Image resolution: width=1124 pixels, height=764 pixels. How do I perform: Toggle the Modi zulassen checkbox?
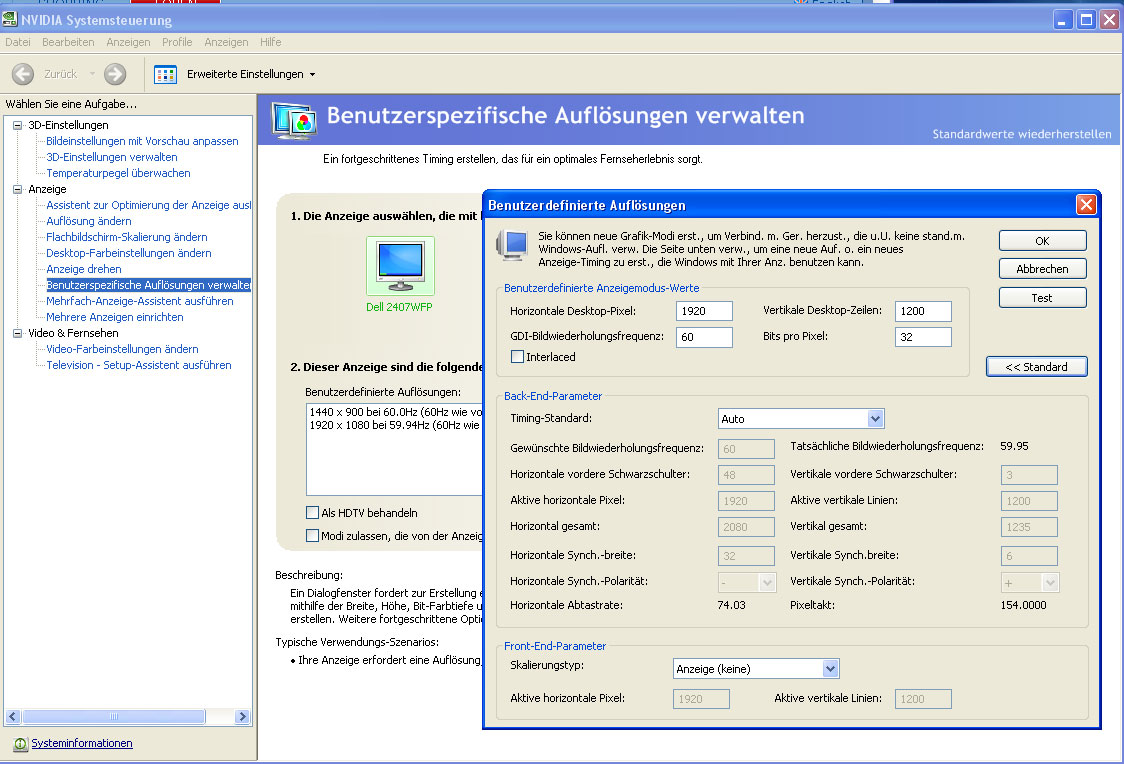click(x=313, y=537)
